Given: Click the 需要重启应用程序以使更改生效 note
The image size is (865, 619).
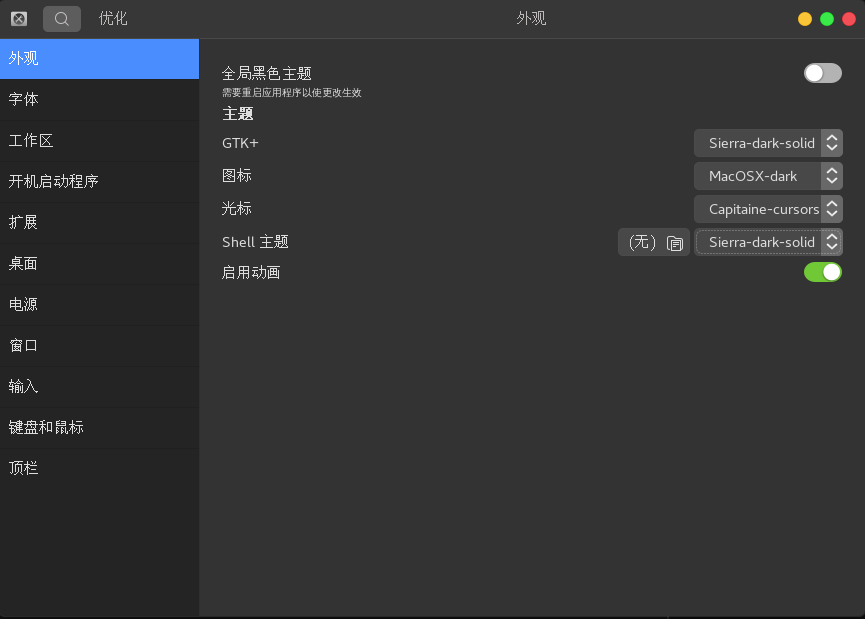Looking at the screenshot, I should tap(292, 93).
